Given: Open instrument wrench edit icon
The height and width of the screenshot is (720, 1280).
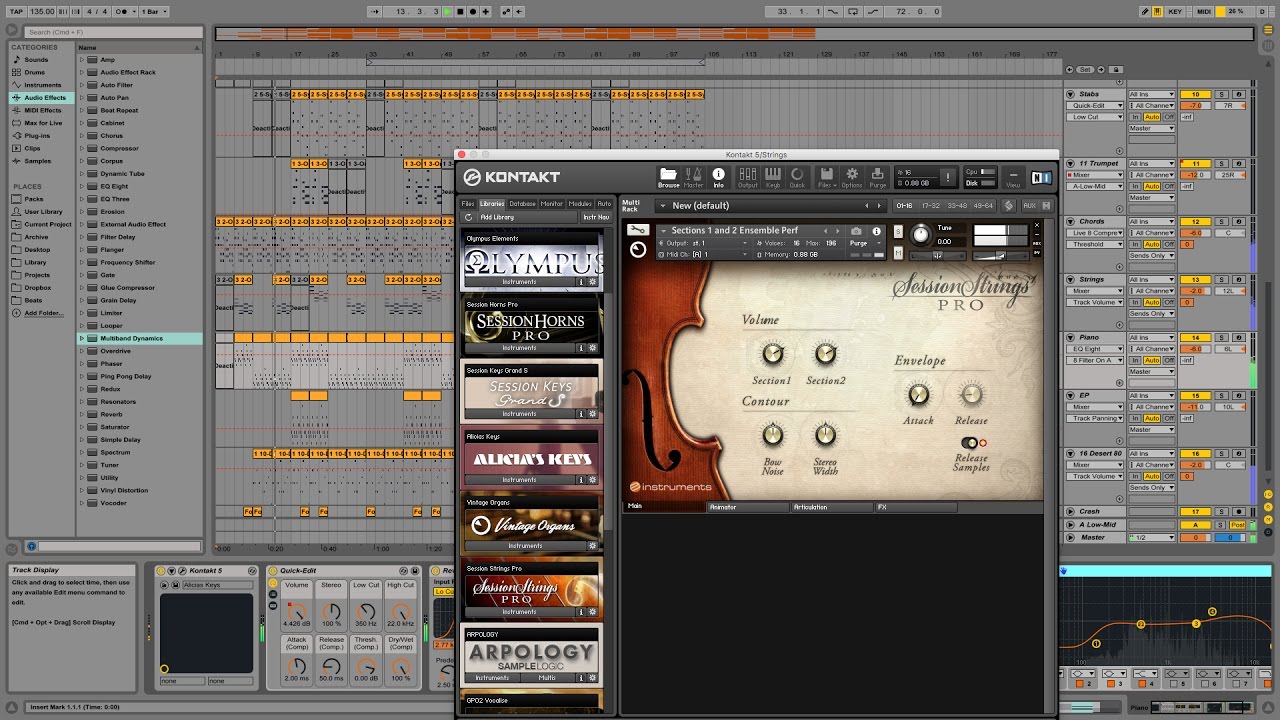Looking at the screenshot, I should pos(636,230).
